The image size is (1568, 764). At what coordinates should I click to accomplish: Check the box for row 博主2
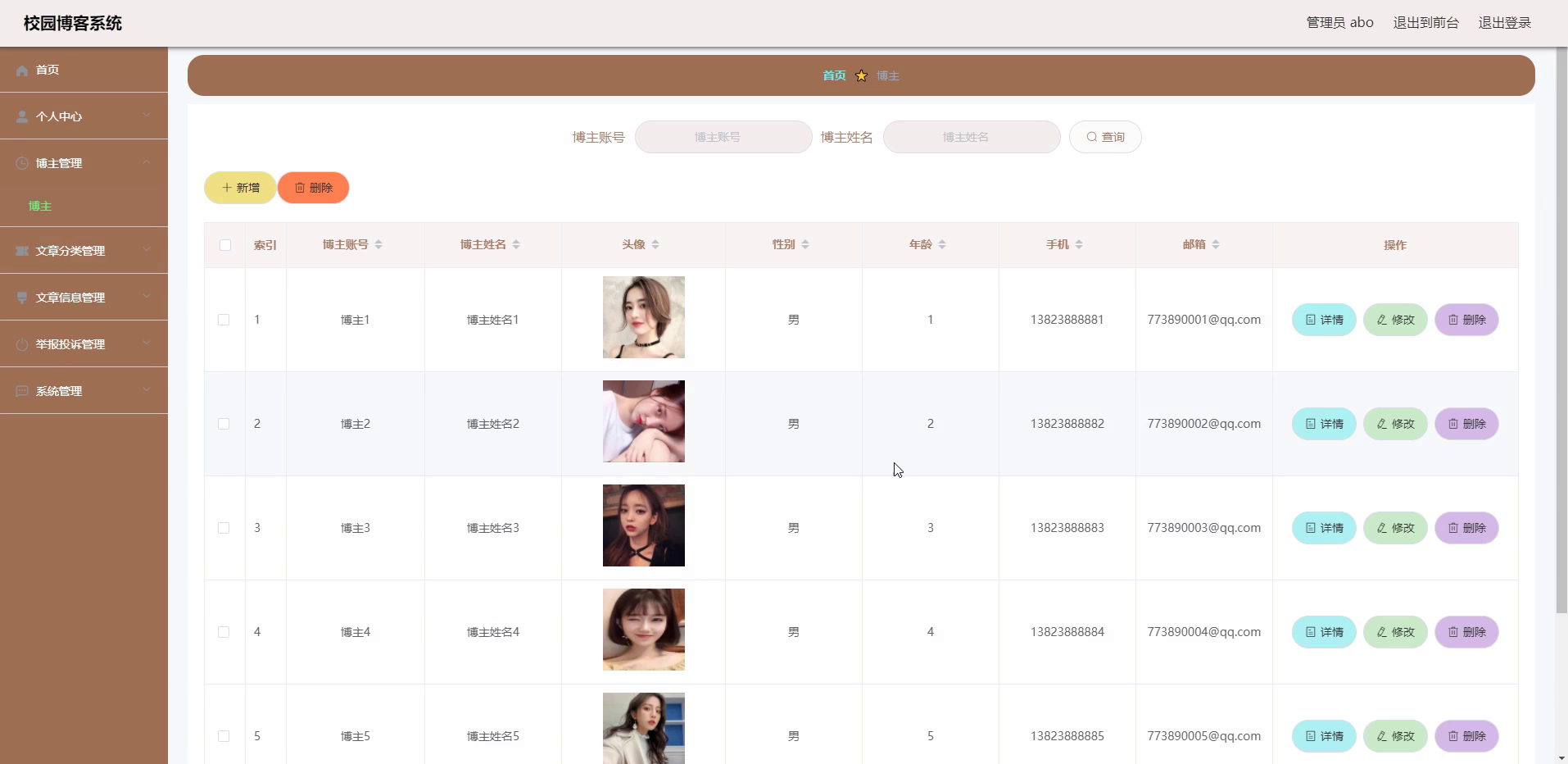tap(224, 424)
